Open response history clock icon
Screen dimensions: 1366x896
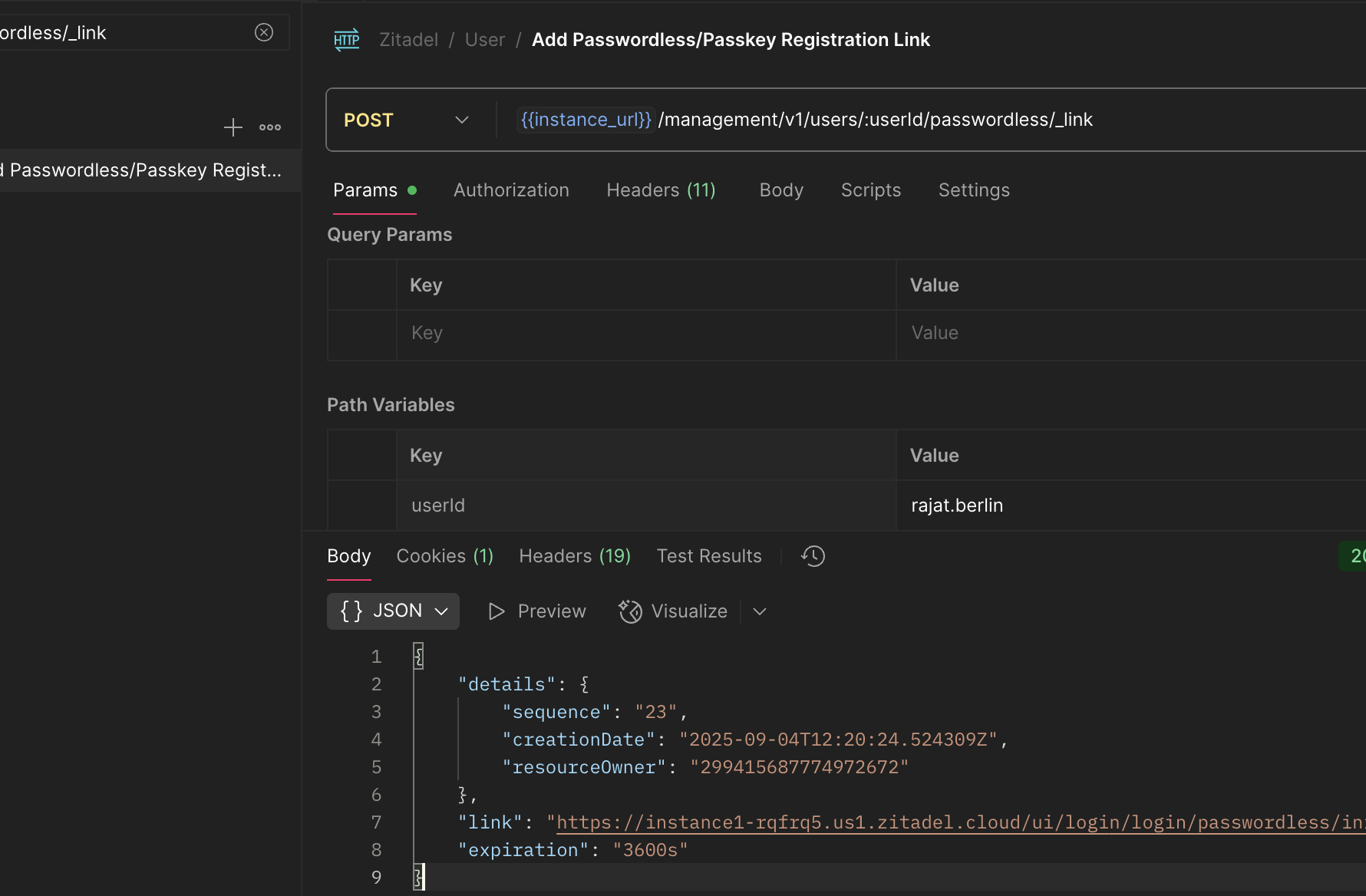click(813, 556)
